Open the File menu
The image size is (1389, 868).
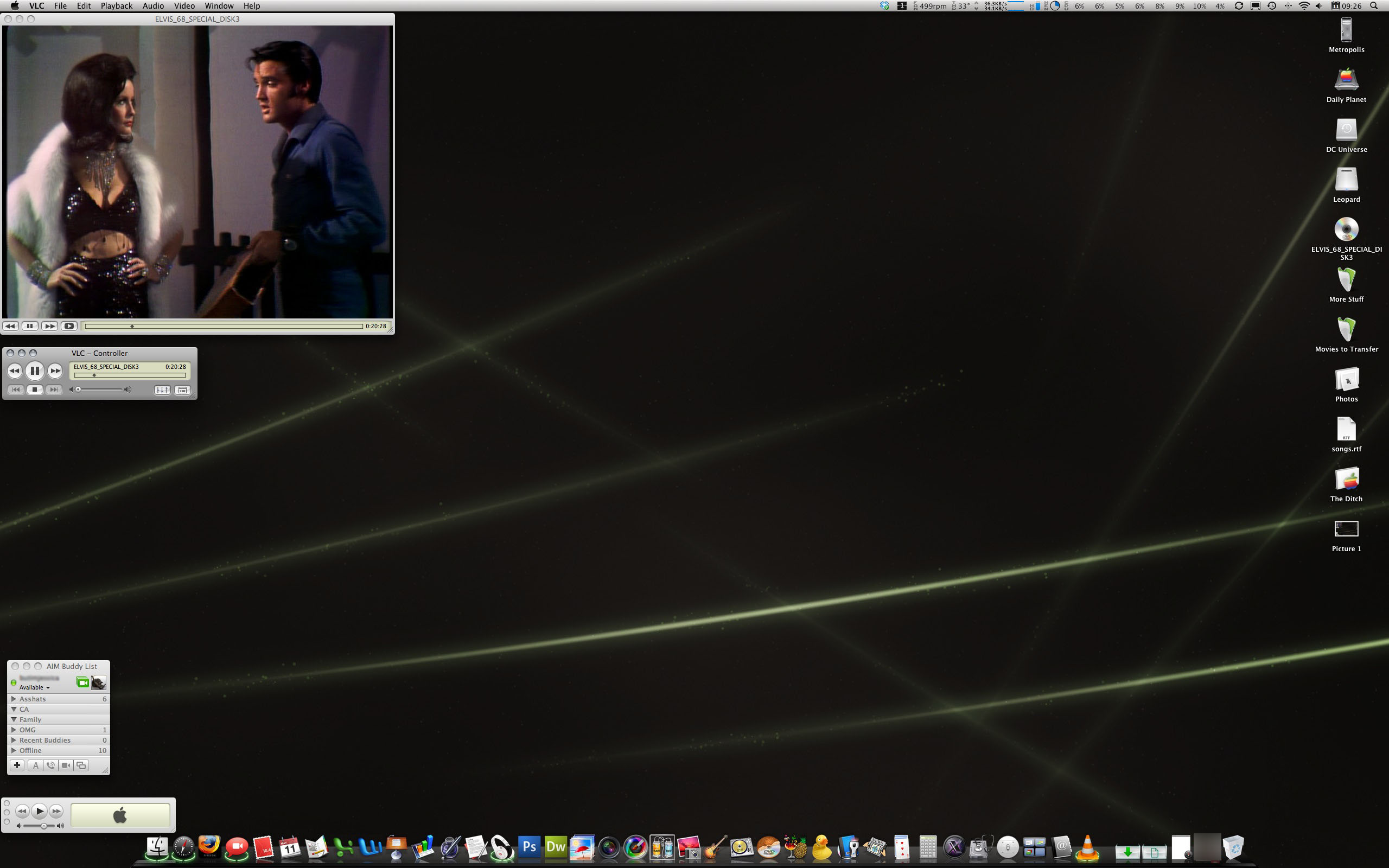(60, 6)
